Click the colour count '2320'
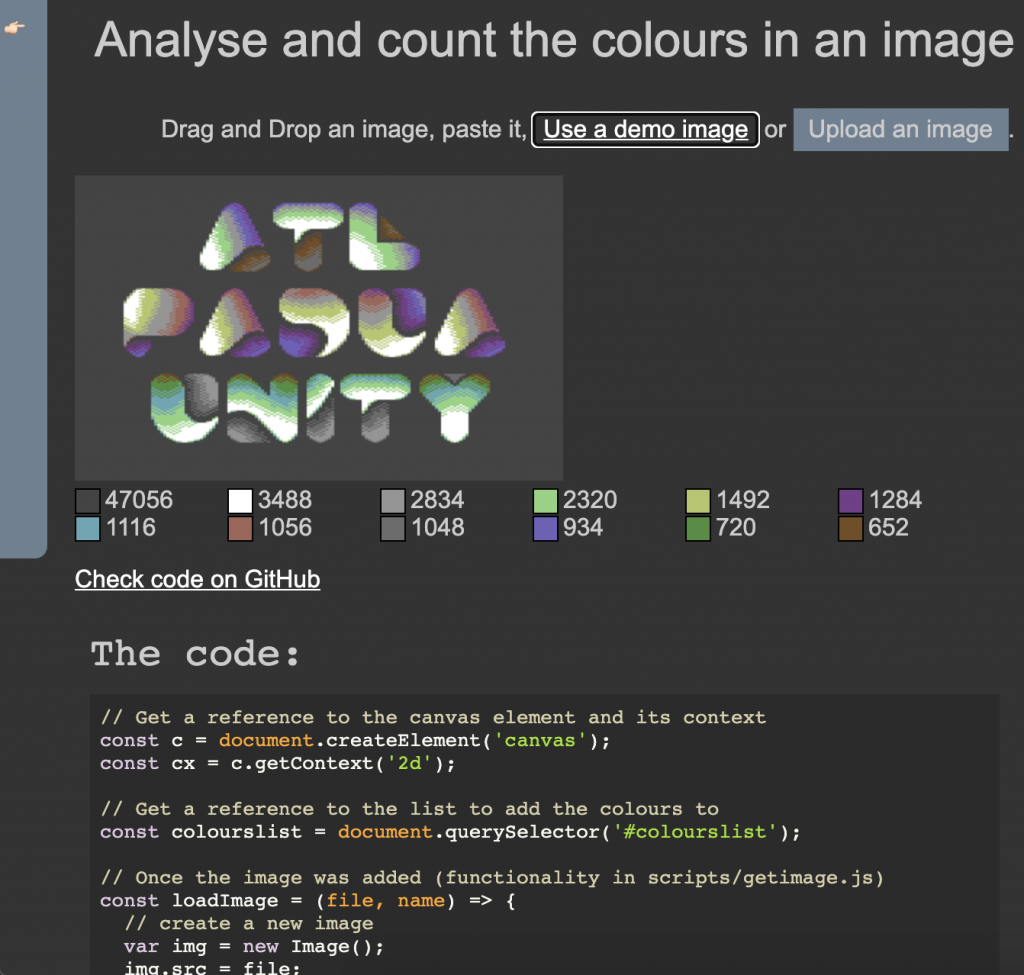 tap(590, 500)
